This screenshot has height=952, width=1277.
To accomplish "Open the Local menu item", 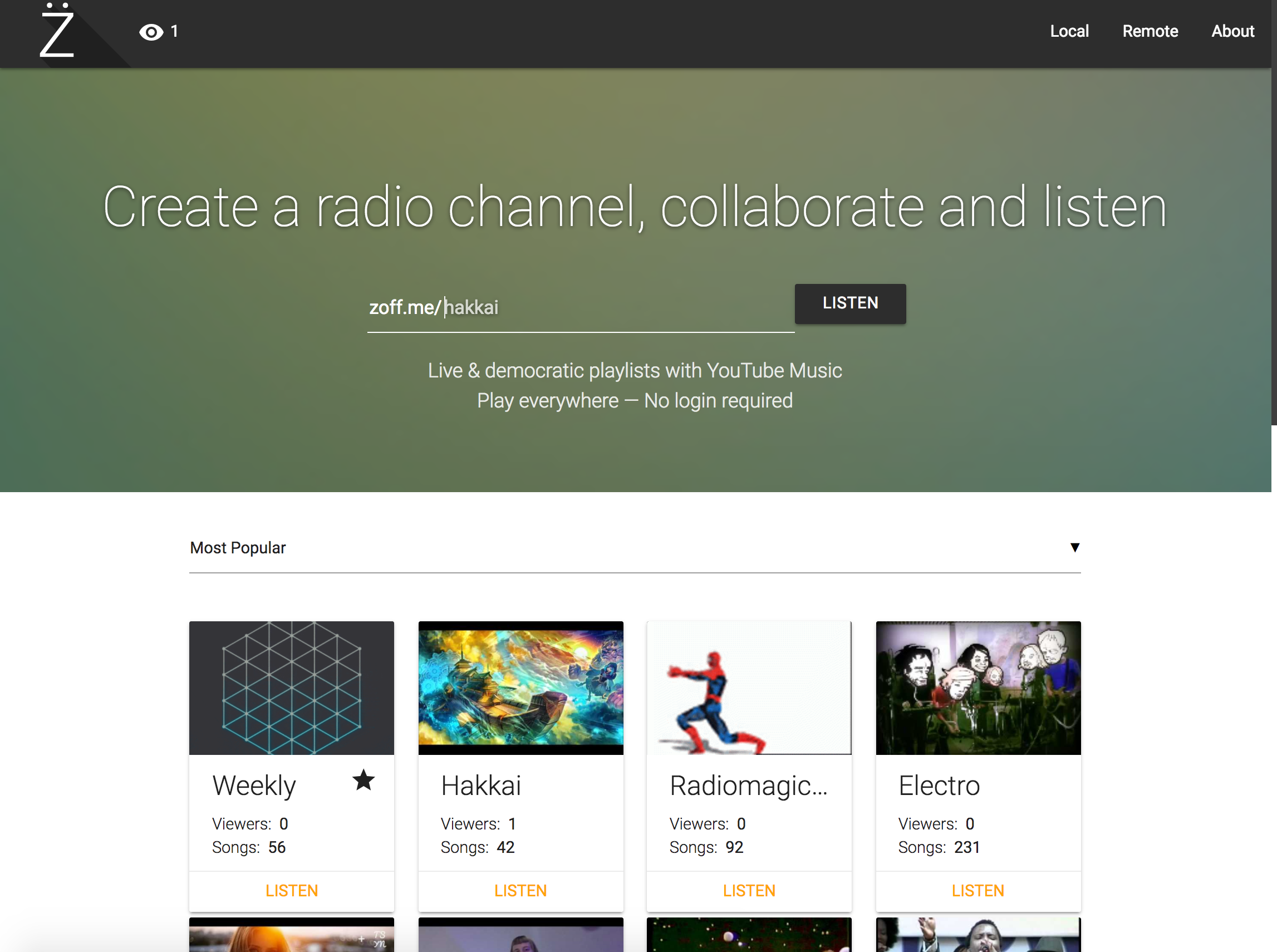I will 1069,31.
